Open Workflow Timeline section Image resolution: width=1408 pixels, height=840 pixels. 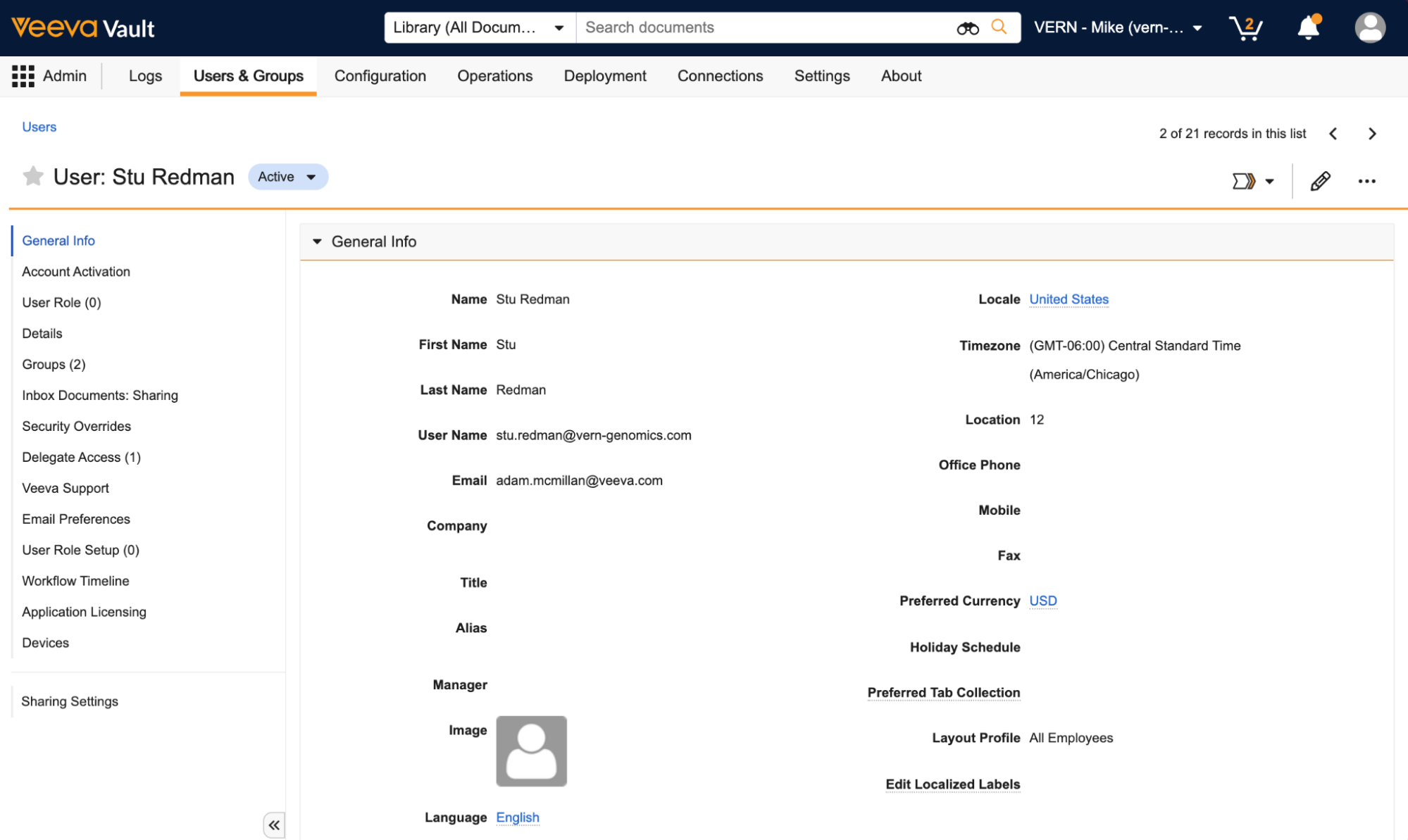(75, 582)
